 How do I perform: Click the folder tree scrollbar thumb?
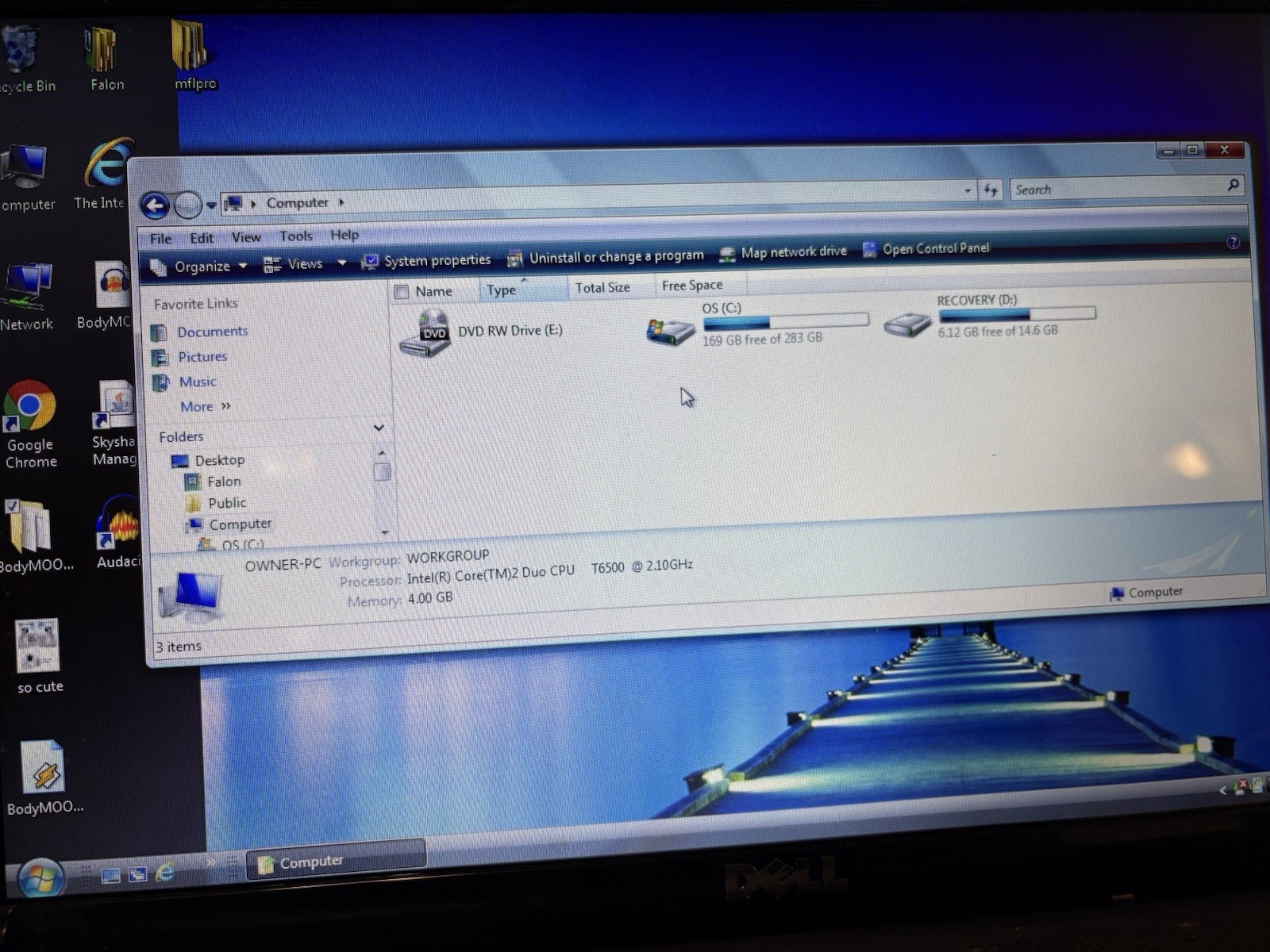click(382, 472)
